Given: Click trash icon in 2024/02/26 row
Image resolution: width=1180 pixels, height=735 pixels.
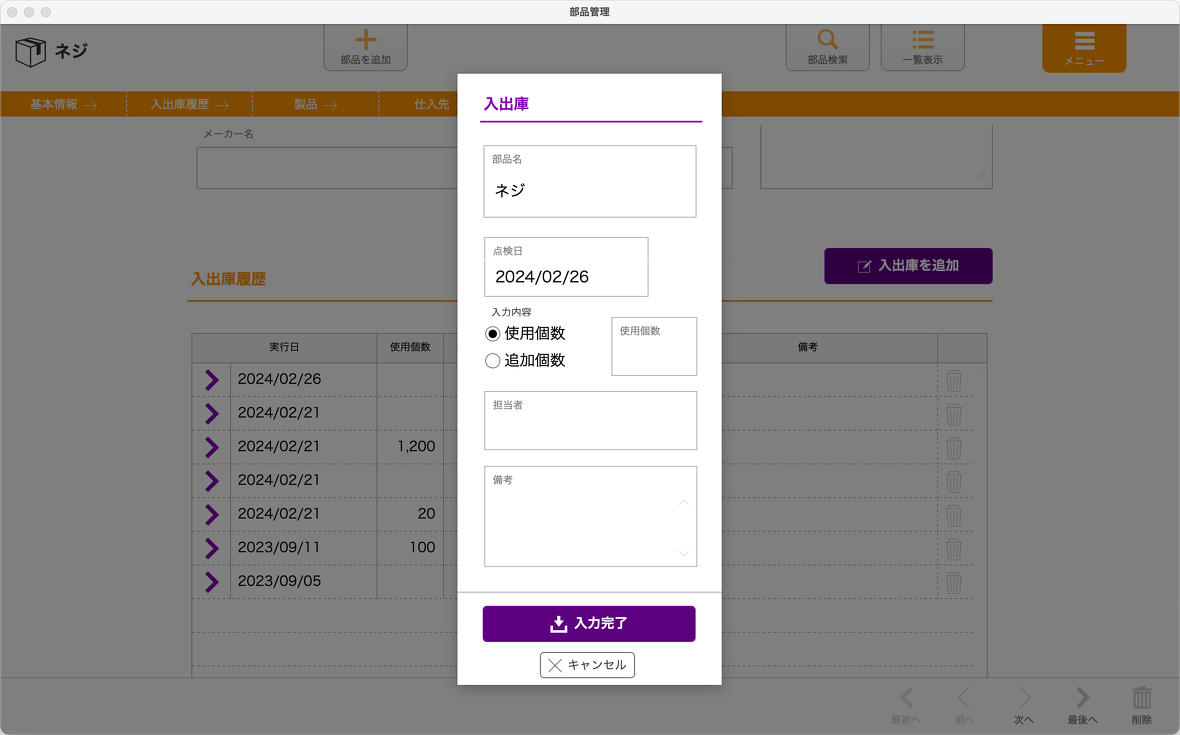Looking at the screenshot, I should (954, 380).
